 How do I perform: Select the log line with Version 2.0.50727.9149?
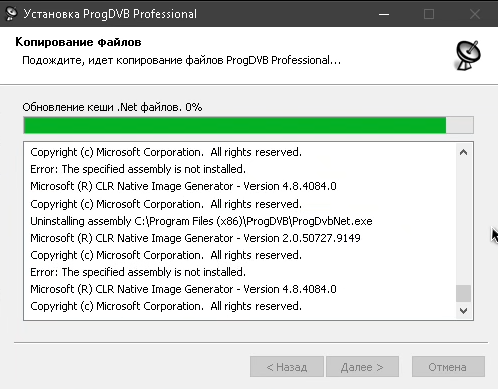point(195,238)
